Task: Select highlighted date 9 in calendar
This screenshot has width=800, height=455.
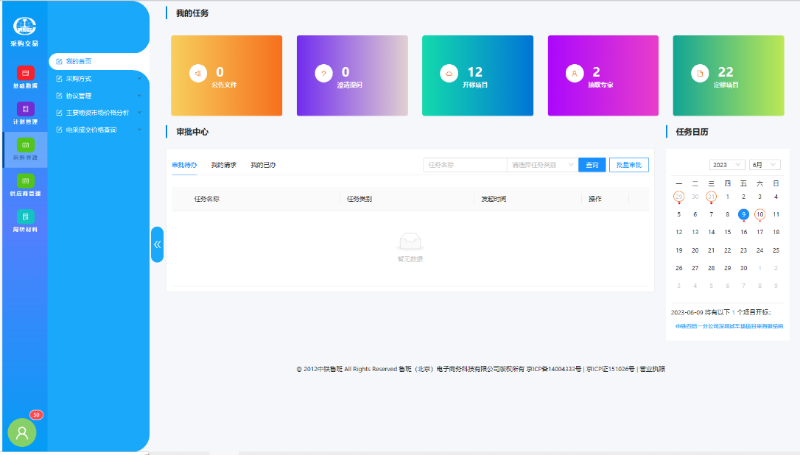Action: (743, 214)
